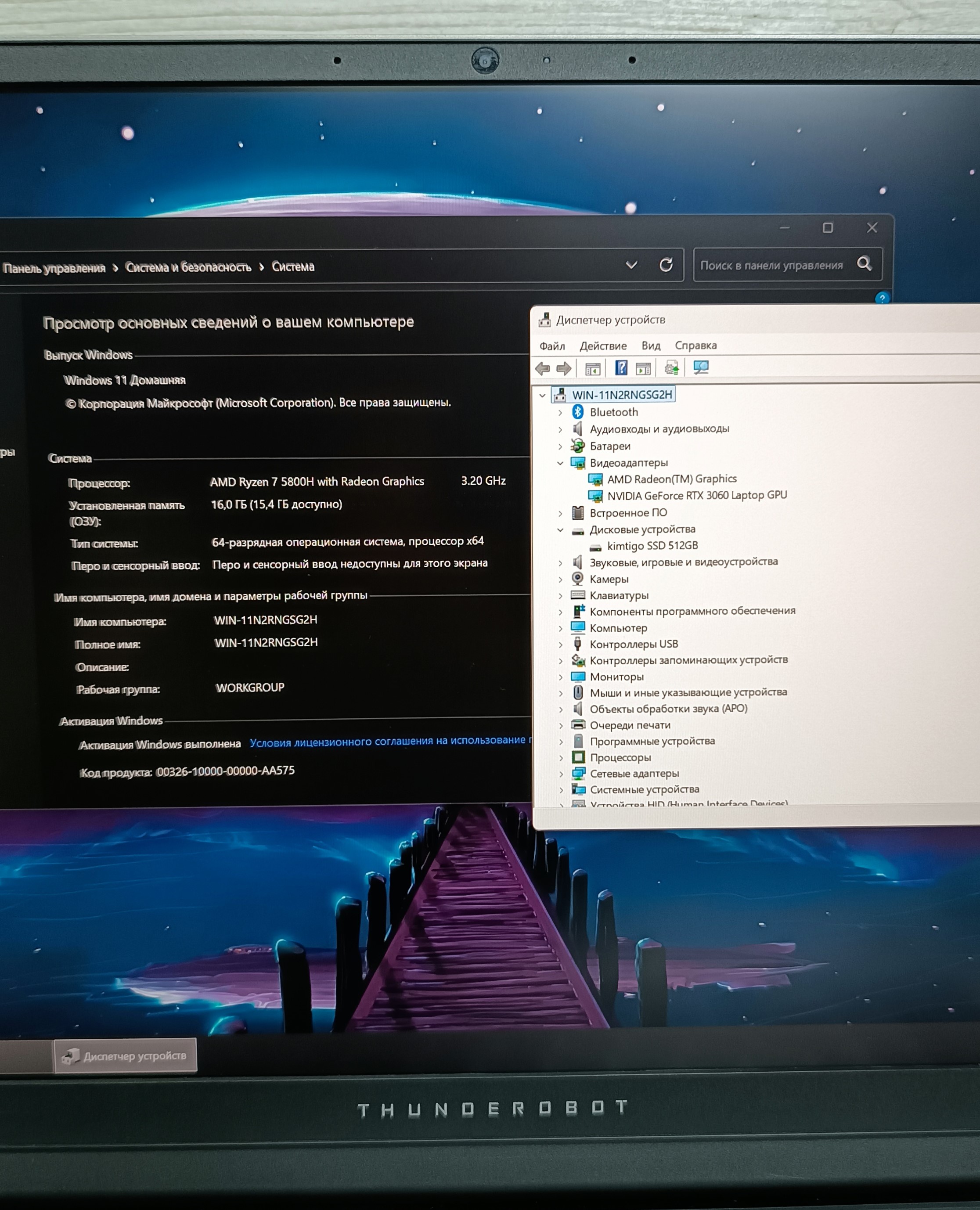Screen dimensions: 980x1210
Task: Open the Действие menu
Action: pyautogui.click(x=603, y=346)
